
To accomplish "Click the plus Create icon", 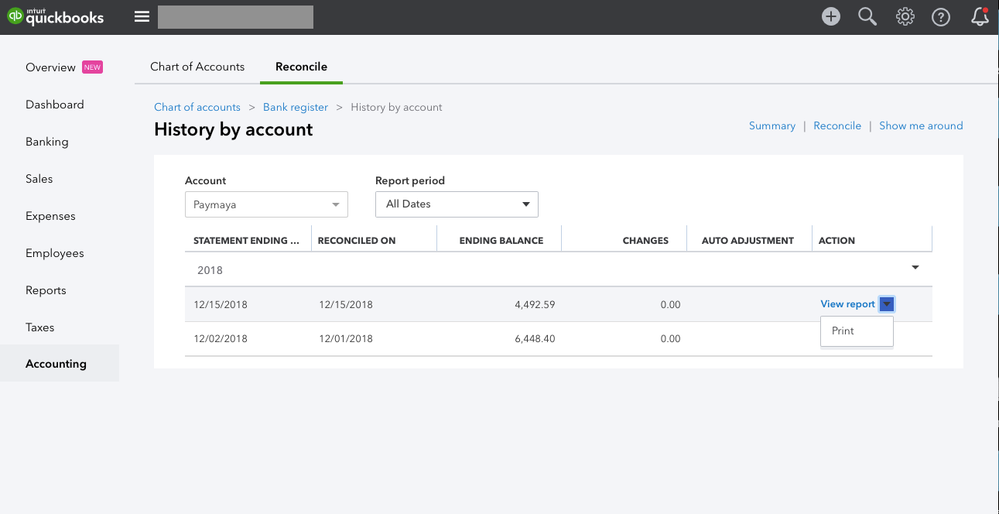I will (831, 17).
